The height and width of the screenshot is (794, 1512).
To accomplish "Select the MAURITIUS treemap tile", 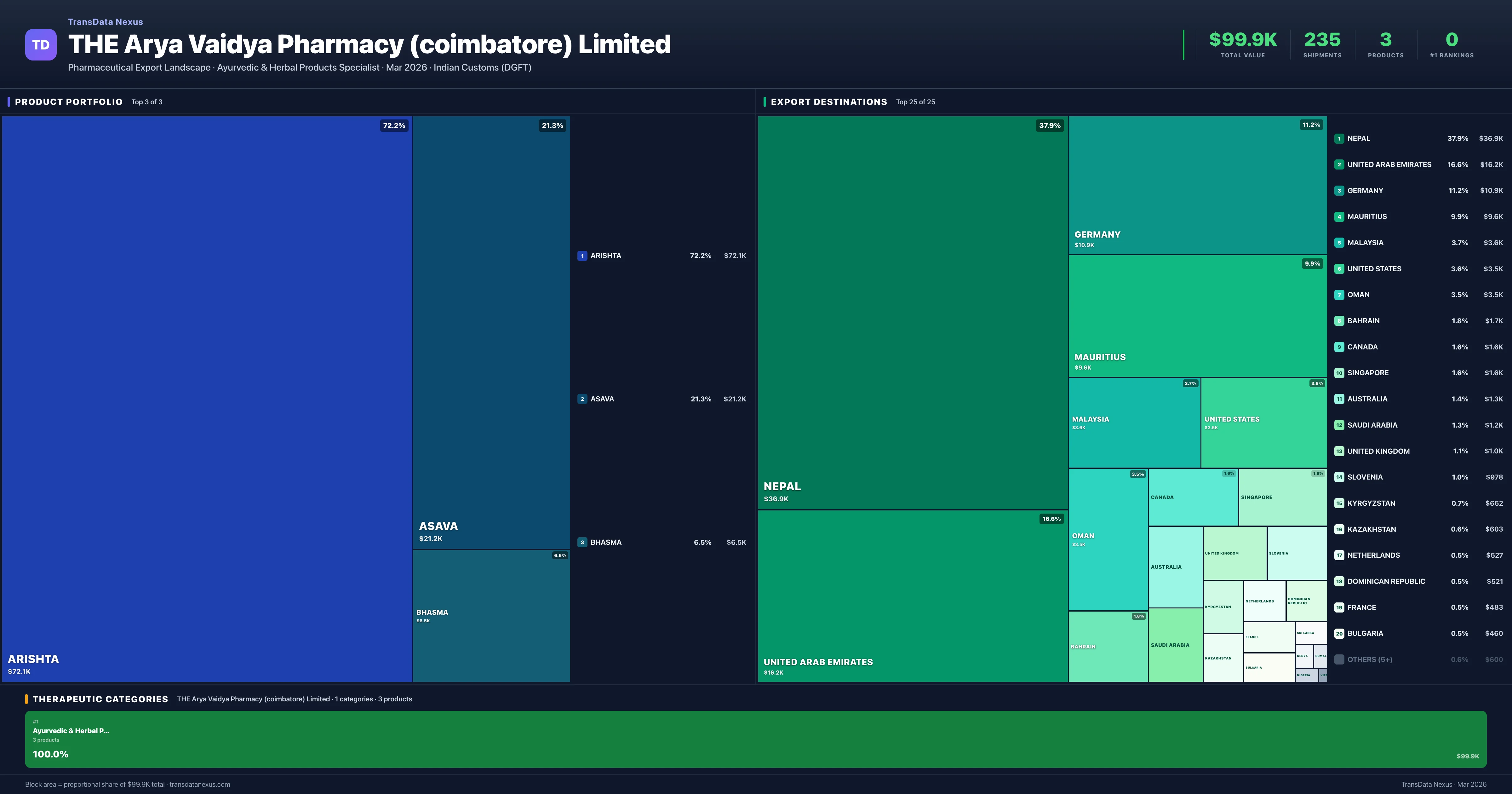I will (1197, 316).
